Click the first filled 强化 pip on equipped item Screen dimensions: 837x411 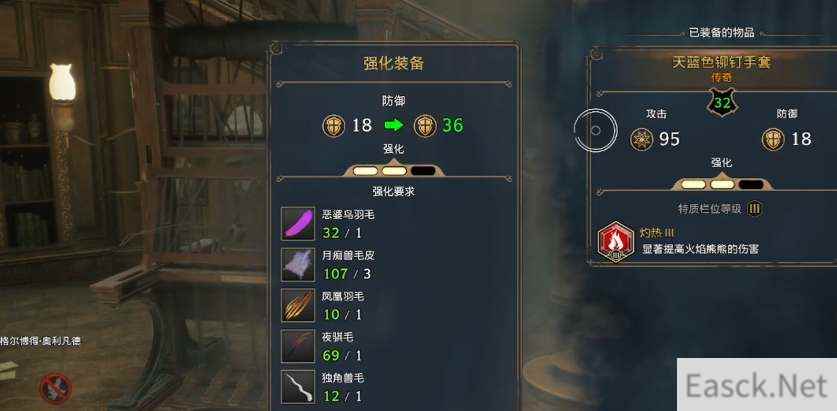coord(693,184)
